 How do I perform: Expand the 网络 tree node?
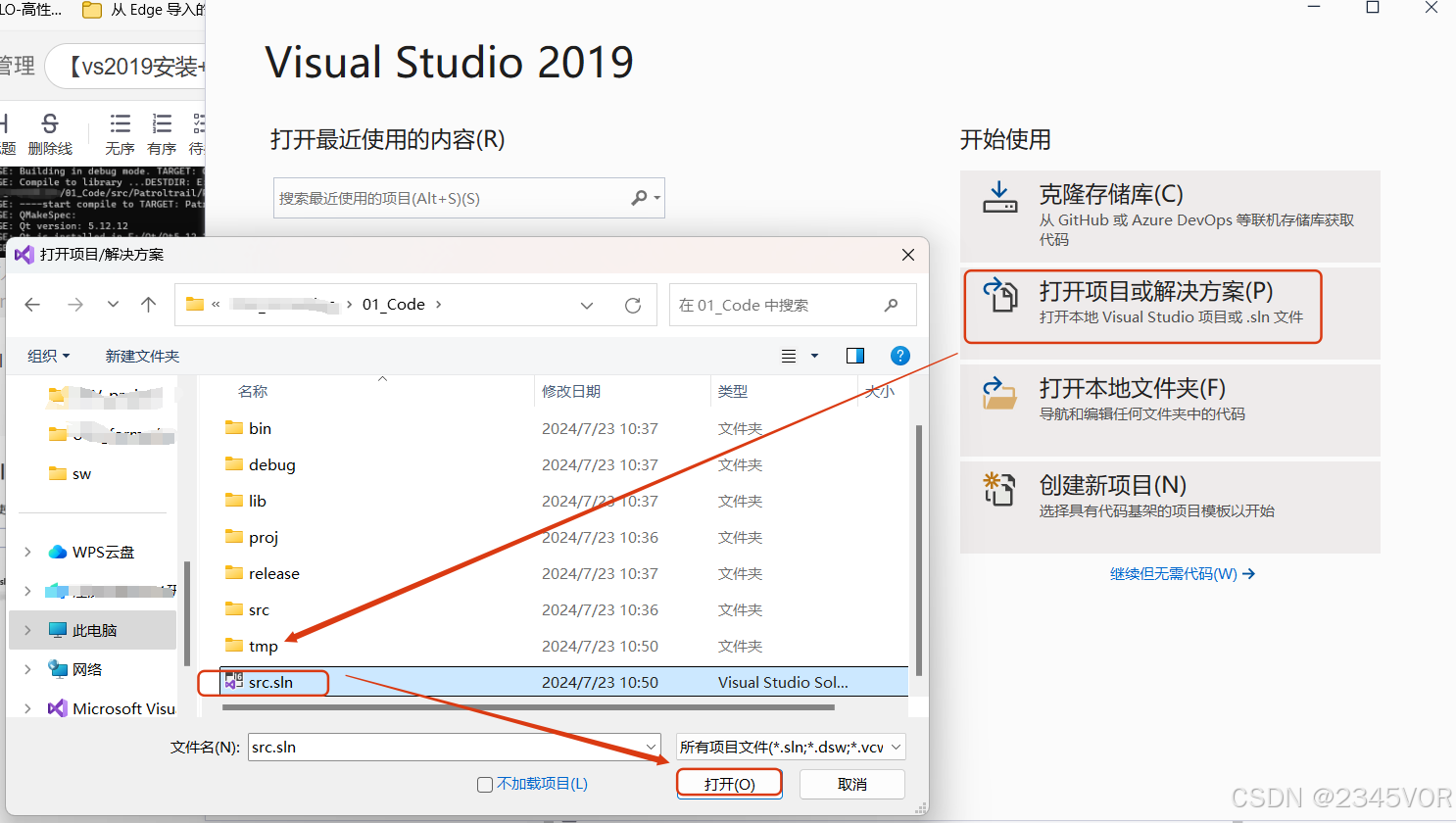tap(27, 669)
